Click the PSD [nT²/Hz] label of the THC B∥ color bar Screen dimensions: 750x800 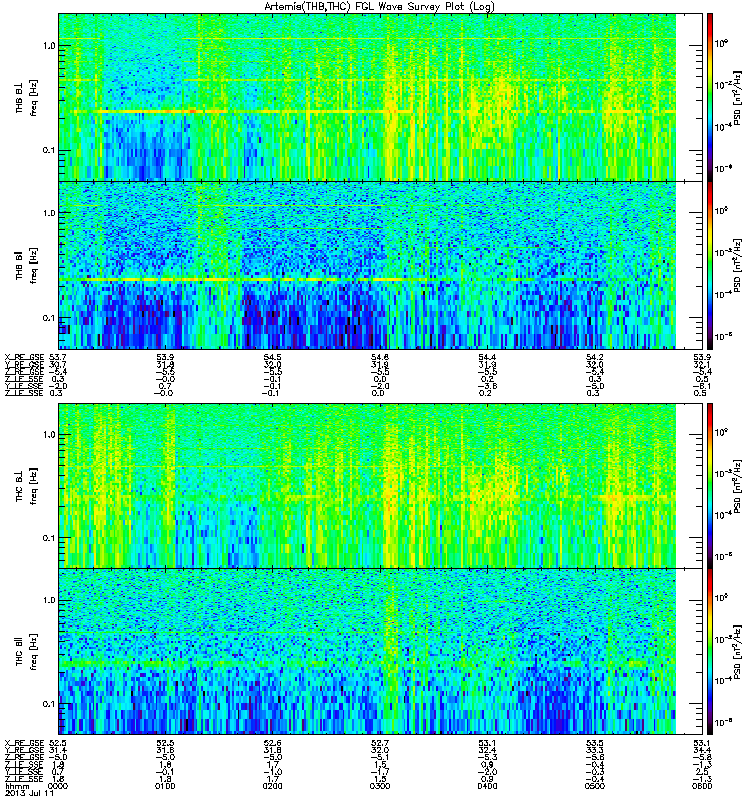point(737,651)
